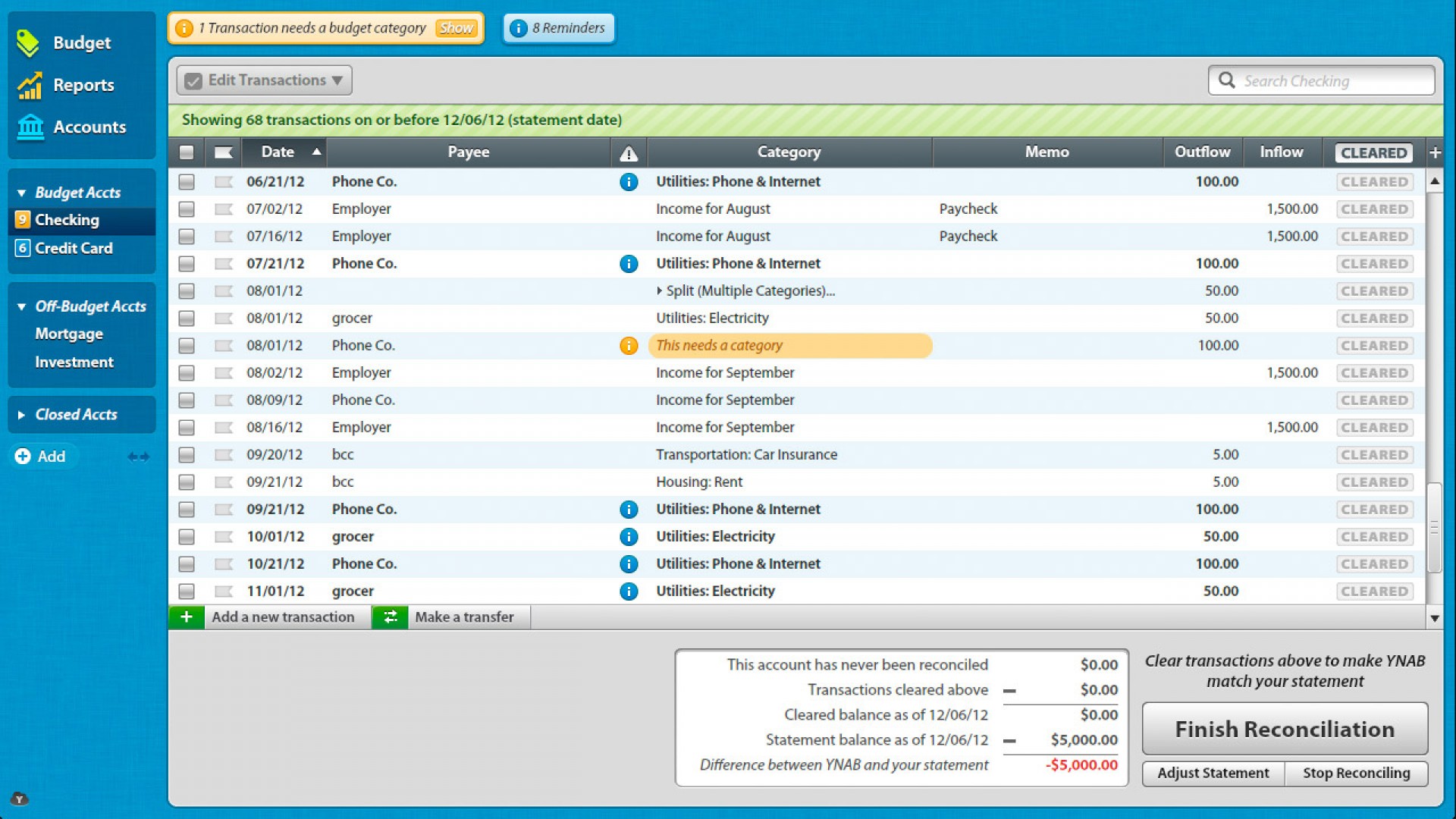Open the Budget section icon
This screenshot has width=1456, height=819.
[28, 42]
